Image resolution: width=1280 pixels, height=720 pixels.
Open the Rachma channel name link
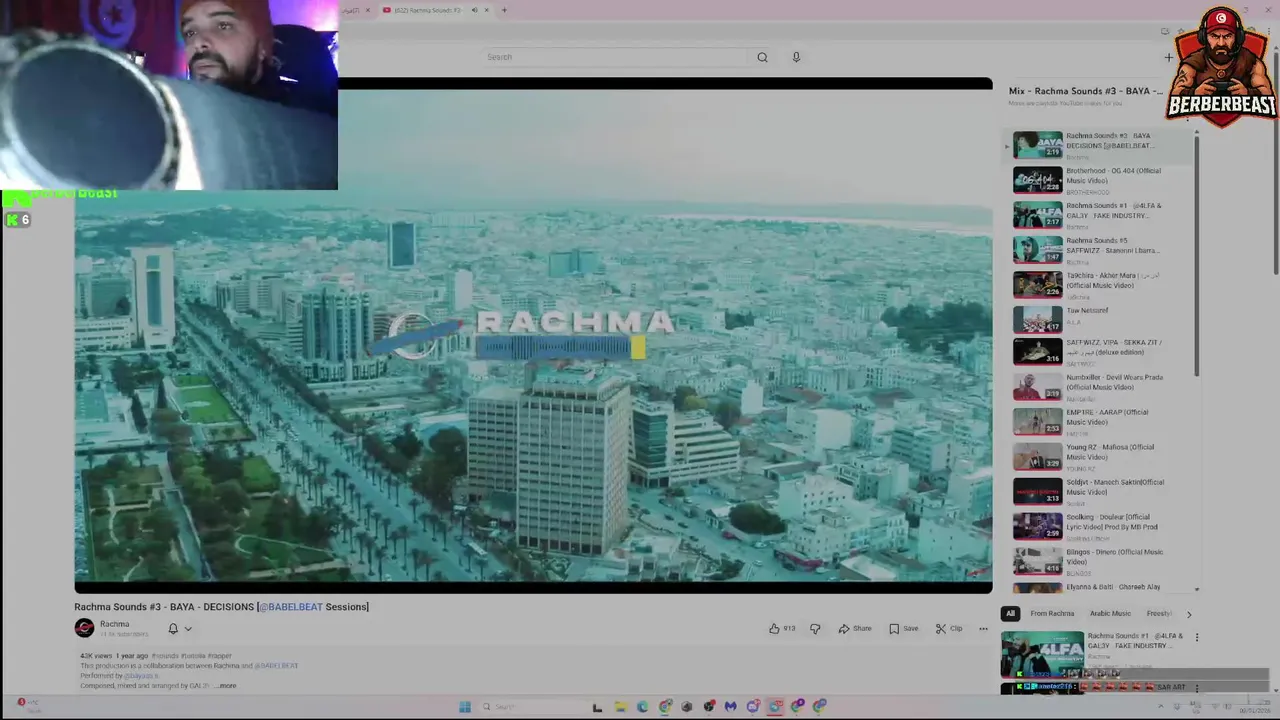(x=114, y=624)
